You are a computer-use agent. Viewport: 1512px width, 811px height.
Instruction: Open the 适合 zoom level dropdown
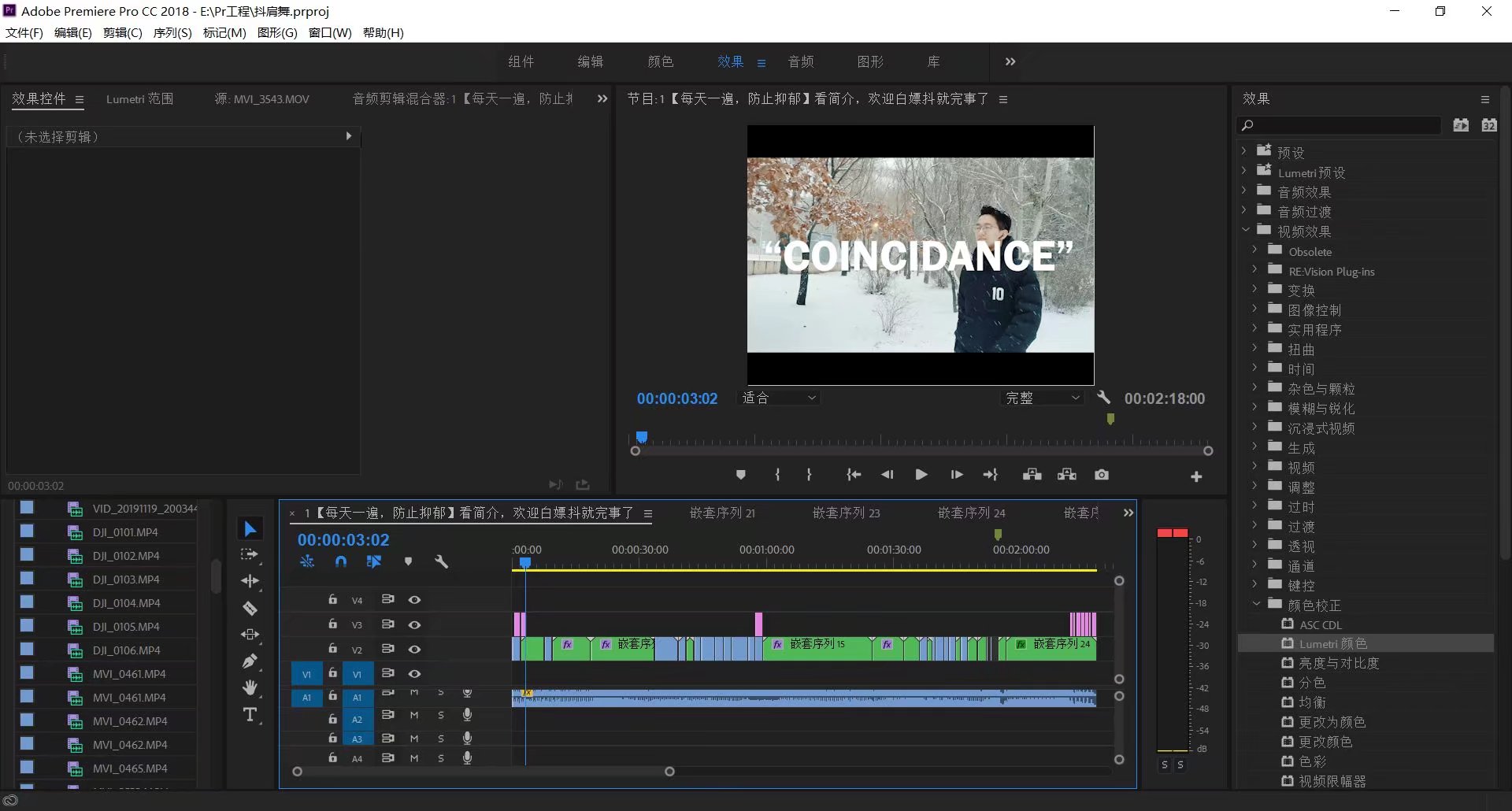(x=778, y=398)
